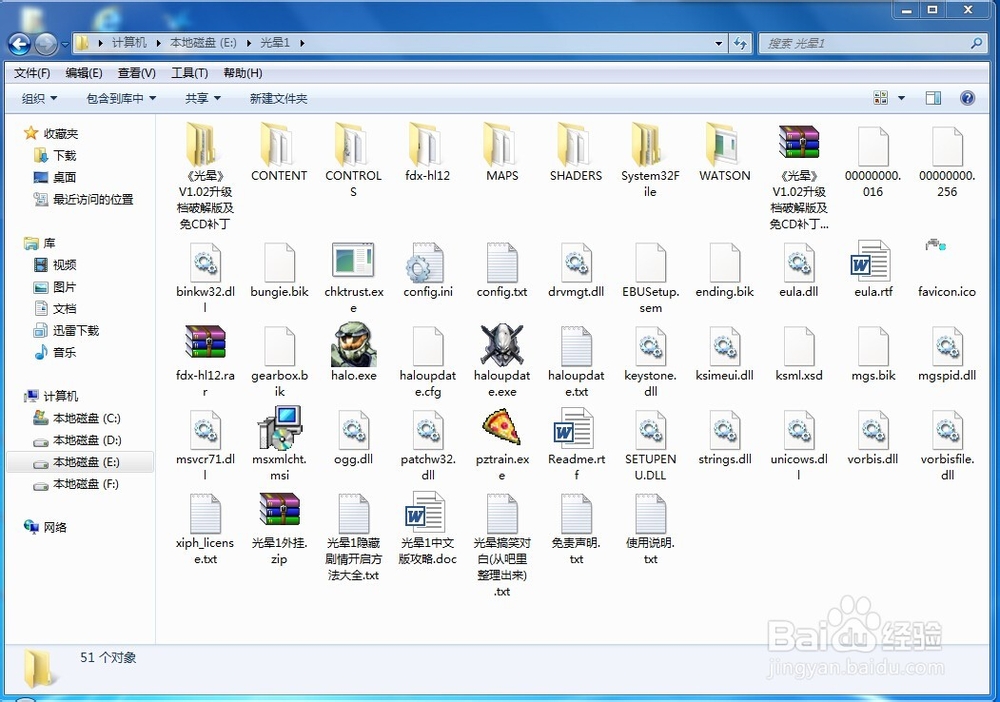The width and height of the screenshot is (1000, 702).
Task: Open 桌面 in the navigation pane
Action: point(64,177)
